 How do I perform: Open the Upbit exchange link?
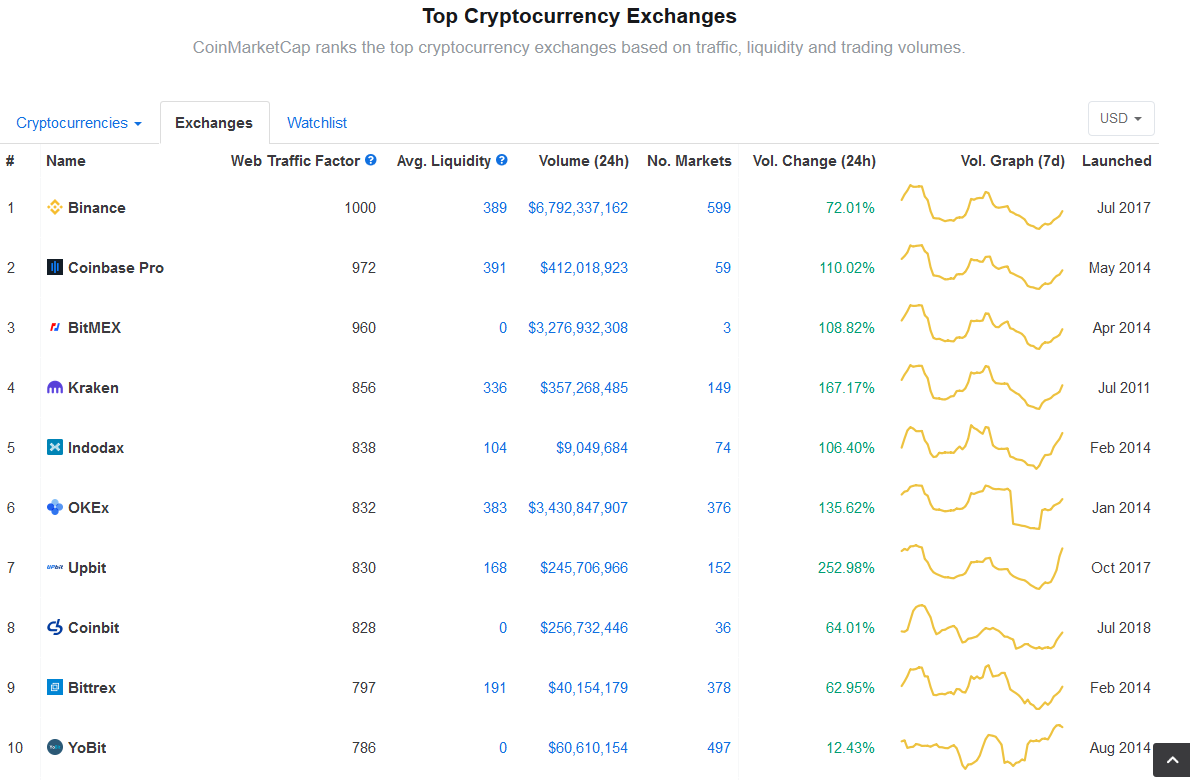tap(87, 568)
